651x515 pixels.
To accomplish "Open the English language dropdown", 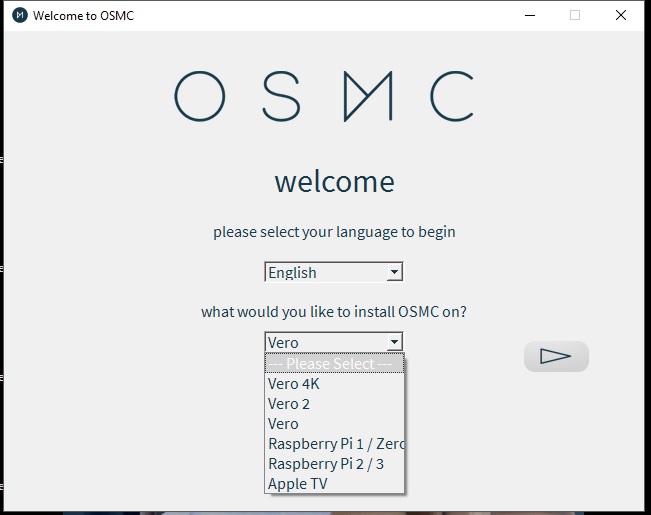I will [334, 272].
